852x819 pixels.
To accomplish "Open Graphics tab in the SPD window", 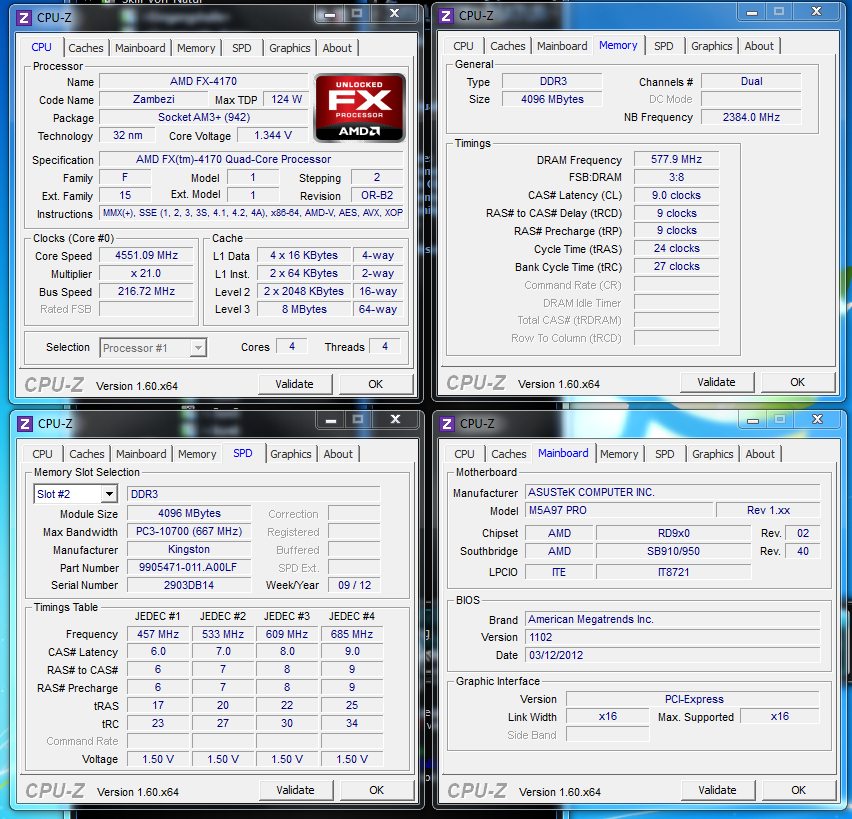I will tap(291, 454).
